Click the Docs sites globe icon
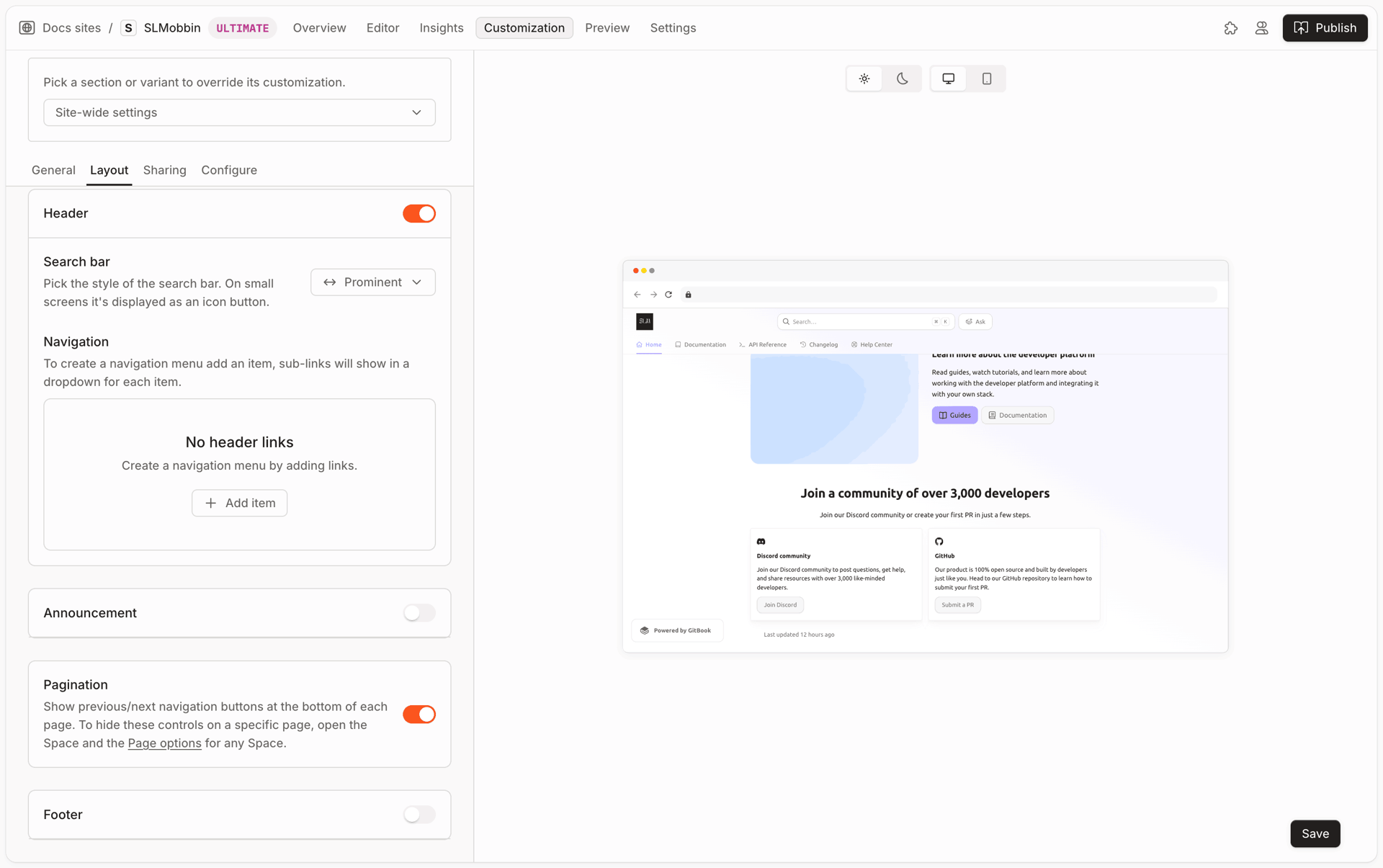Image resolution: width=1383 pixels, height=868 pixels. tap(27, 27)
